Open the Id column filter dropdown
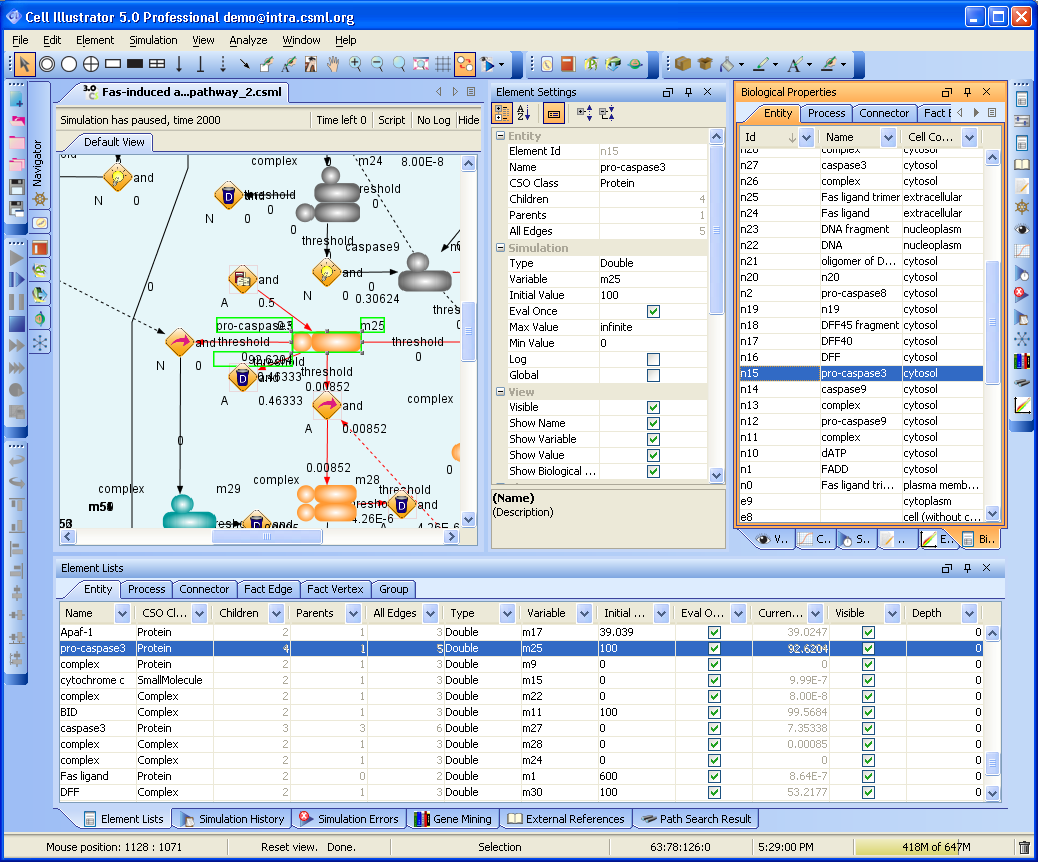The width and height of the screenshot is (1038, 862). tap(806, 137)
